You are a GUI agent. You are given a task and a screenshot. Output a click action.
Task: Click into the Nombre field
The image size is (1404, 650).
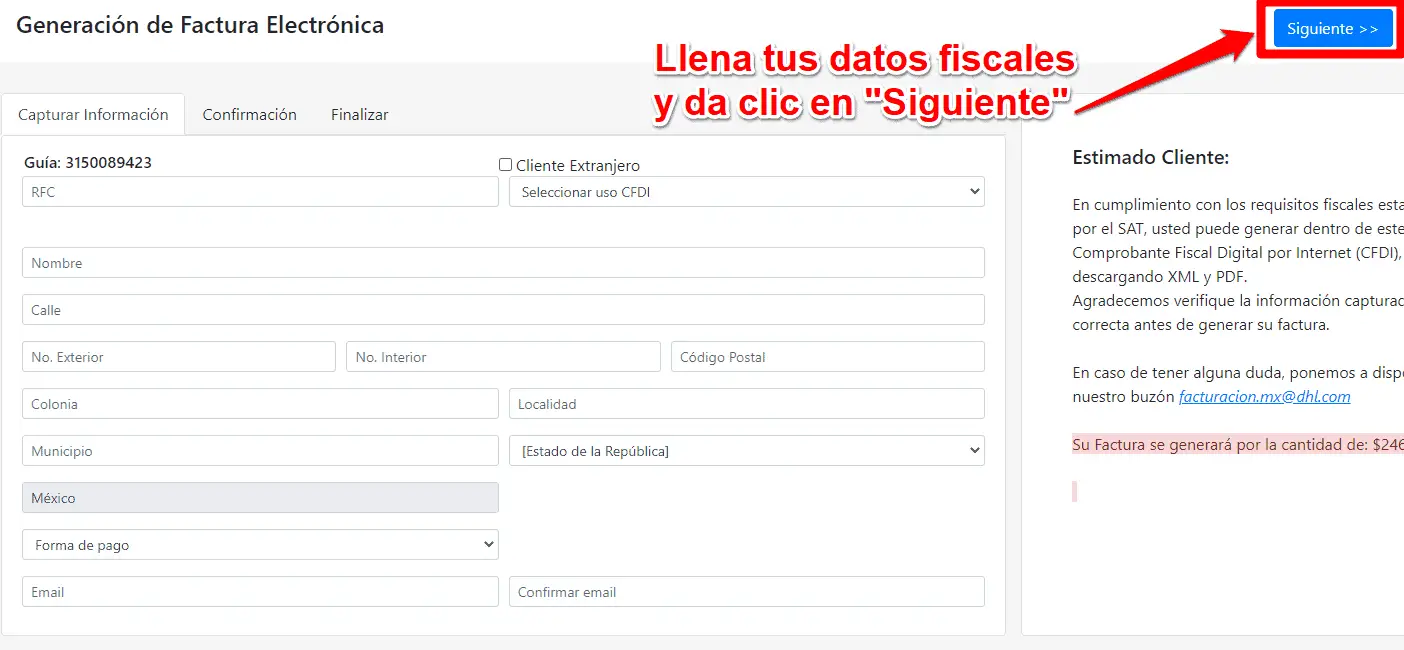(x=503, y=263)
